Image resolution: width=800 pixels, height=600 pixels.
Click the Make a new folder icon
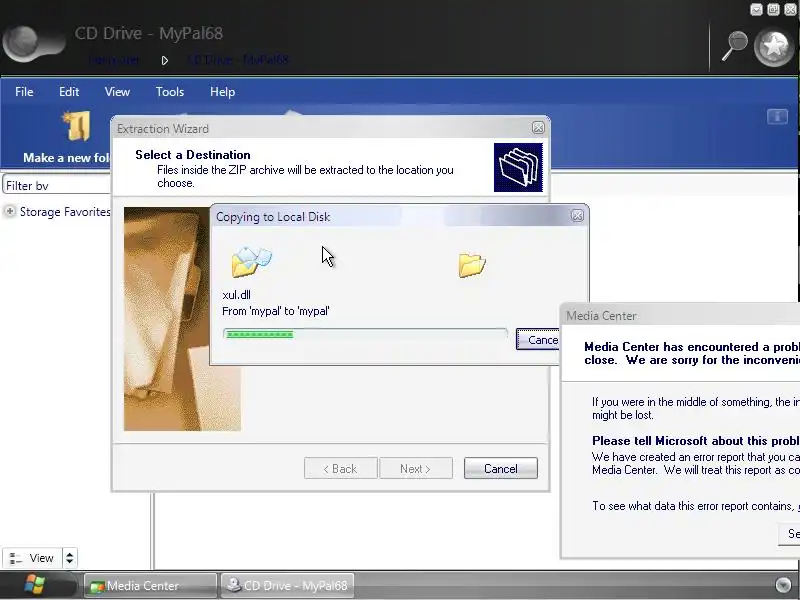click(78, 126)
